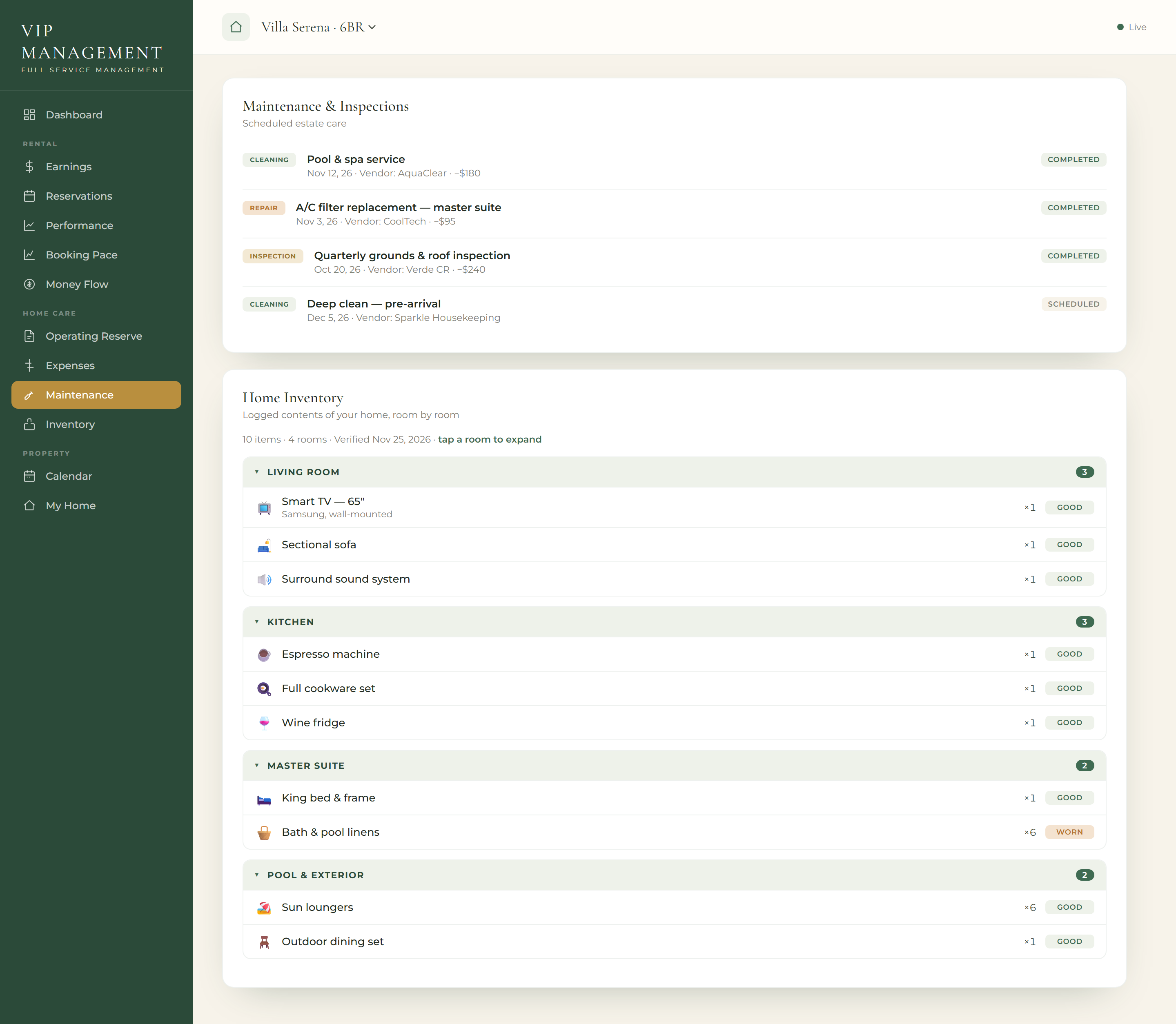Click COMPLETED badge for Pool & spa service
The height and width of the screenshot is (1024, 1176).
pyautogui.click(x=1074, y=159)
